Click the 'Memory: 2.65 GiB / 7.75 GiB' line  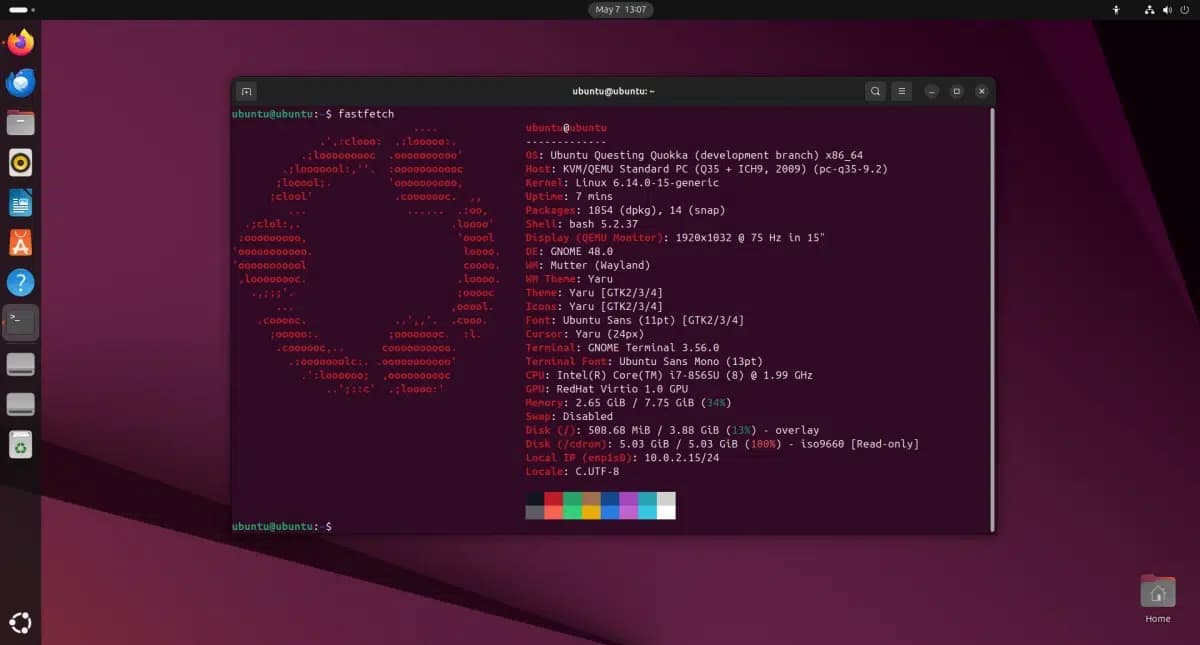coord(628,403)
